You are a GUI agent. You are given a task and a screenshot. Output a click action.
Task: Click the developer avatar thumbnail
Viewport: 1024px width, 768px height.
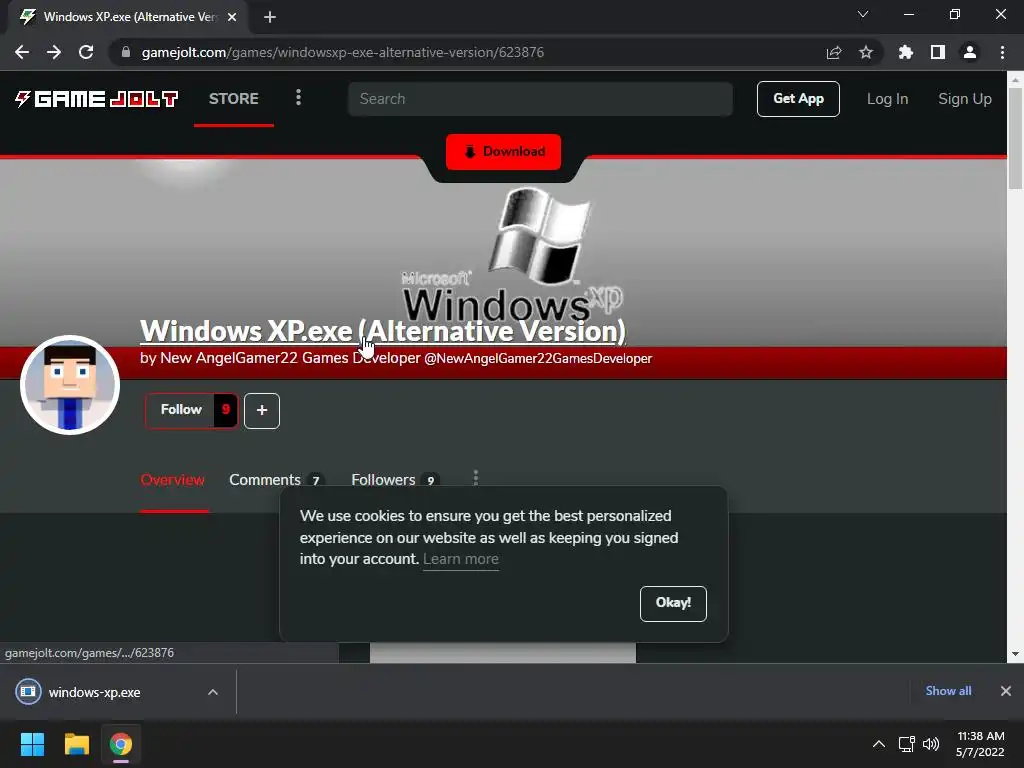click(70, 385)
